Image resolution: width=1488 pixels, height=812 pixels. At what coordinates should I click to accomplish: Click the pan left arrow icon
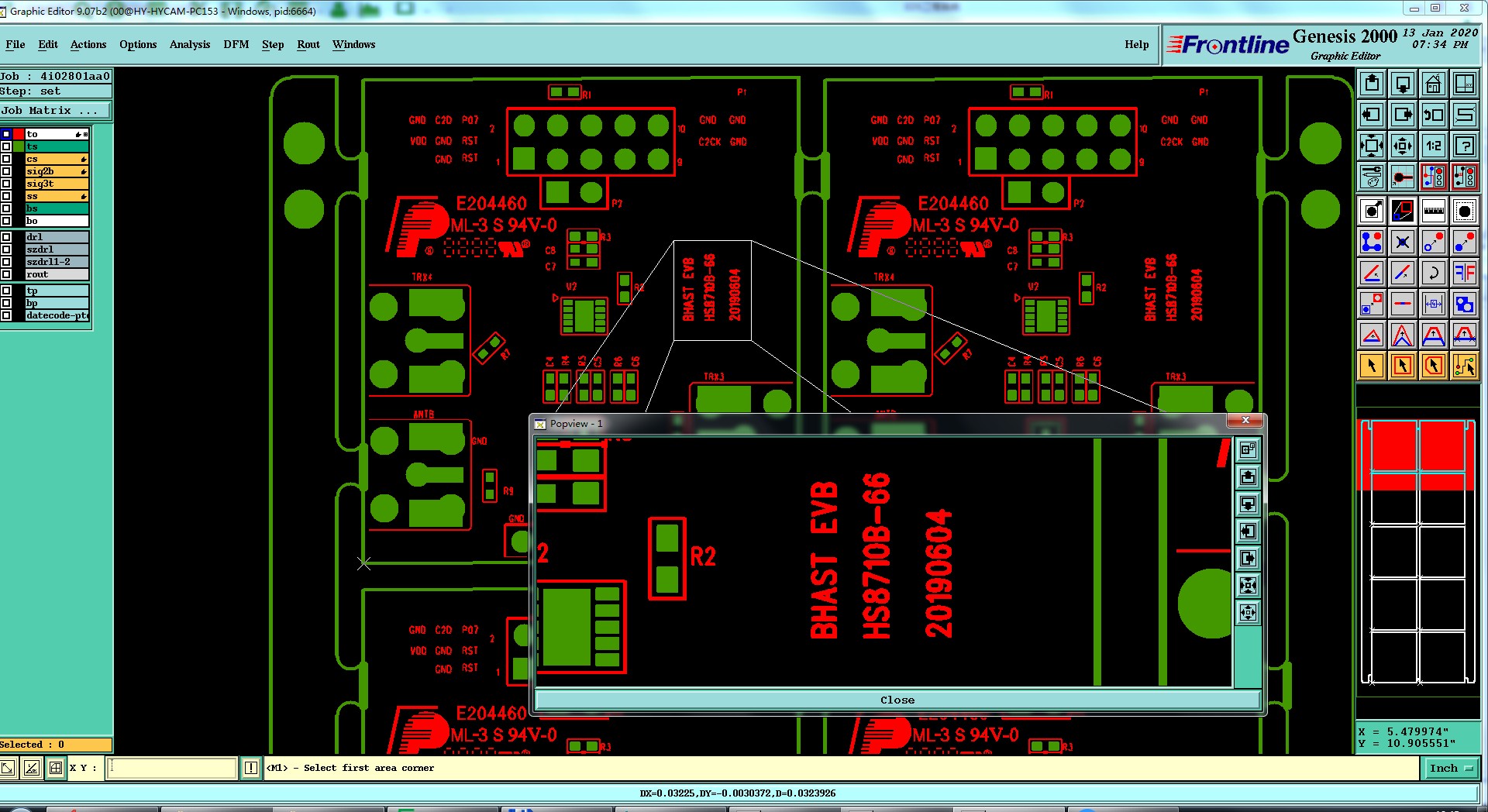coord(1372,115)
